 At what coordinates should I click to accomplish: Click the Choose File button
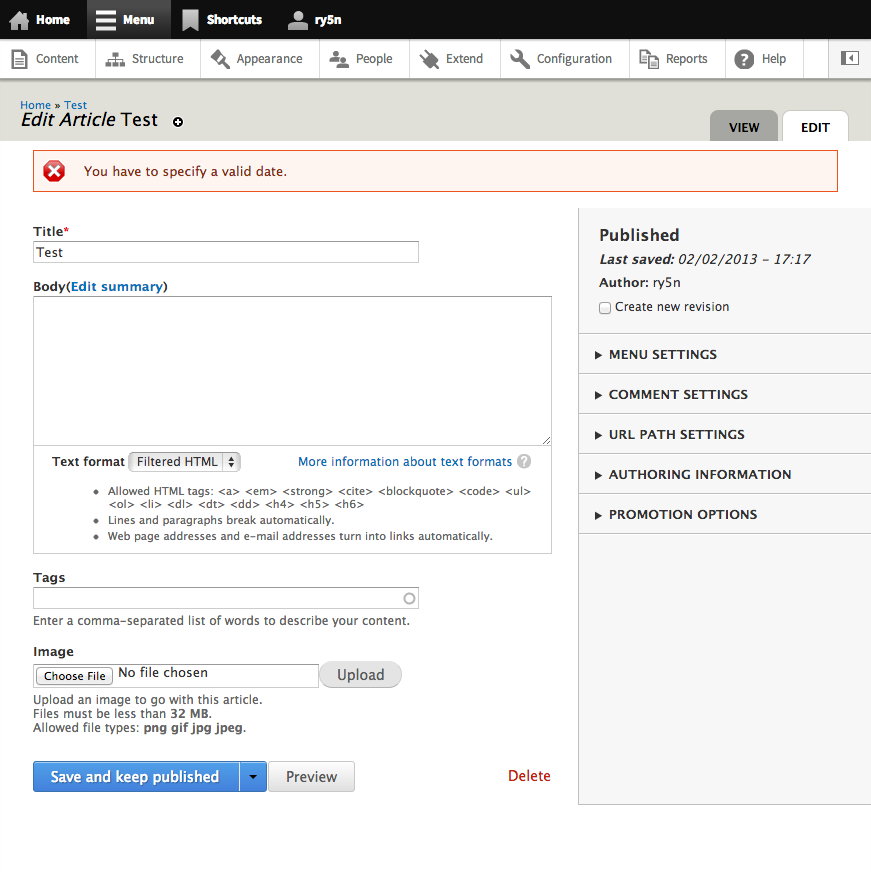point(75,676)
